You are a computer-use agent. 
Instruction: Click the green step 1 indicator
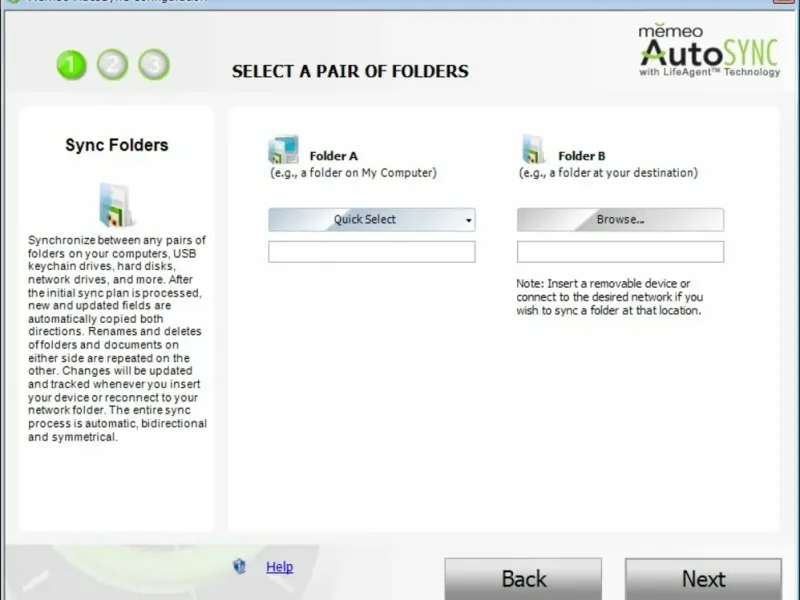[71, 65]
